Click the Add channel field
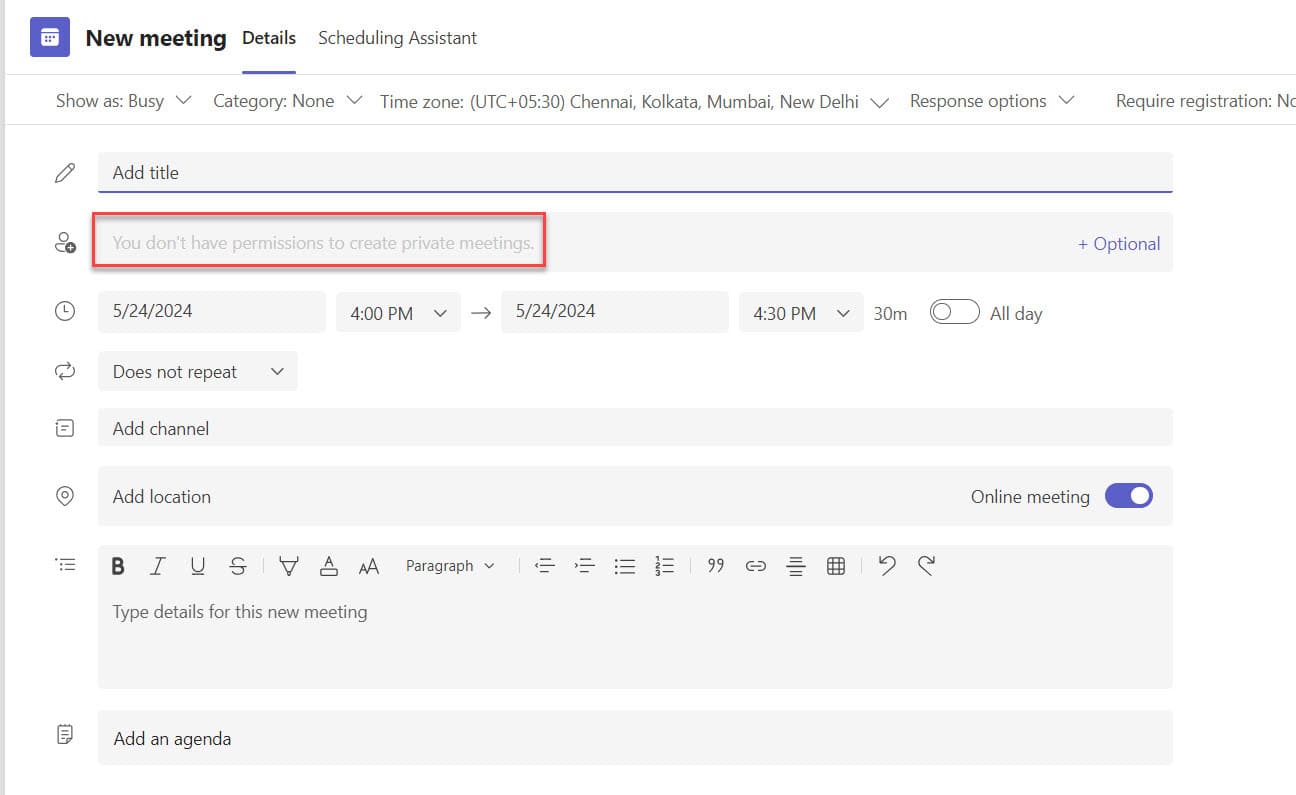The height and width of the screenshot is (795, 1296). pos(635,428)
